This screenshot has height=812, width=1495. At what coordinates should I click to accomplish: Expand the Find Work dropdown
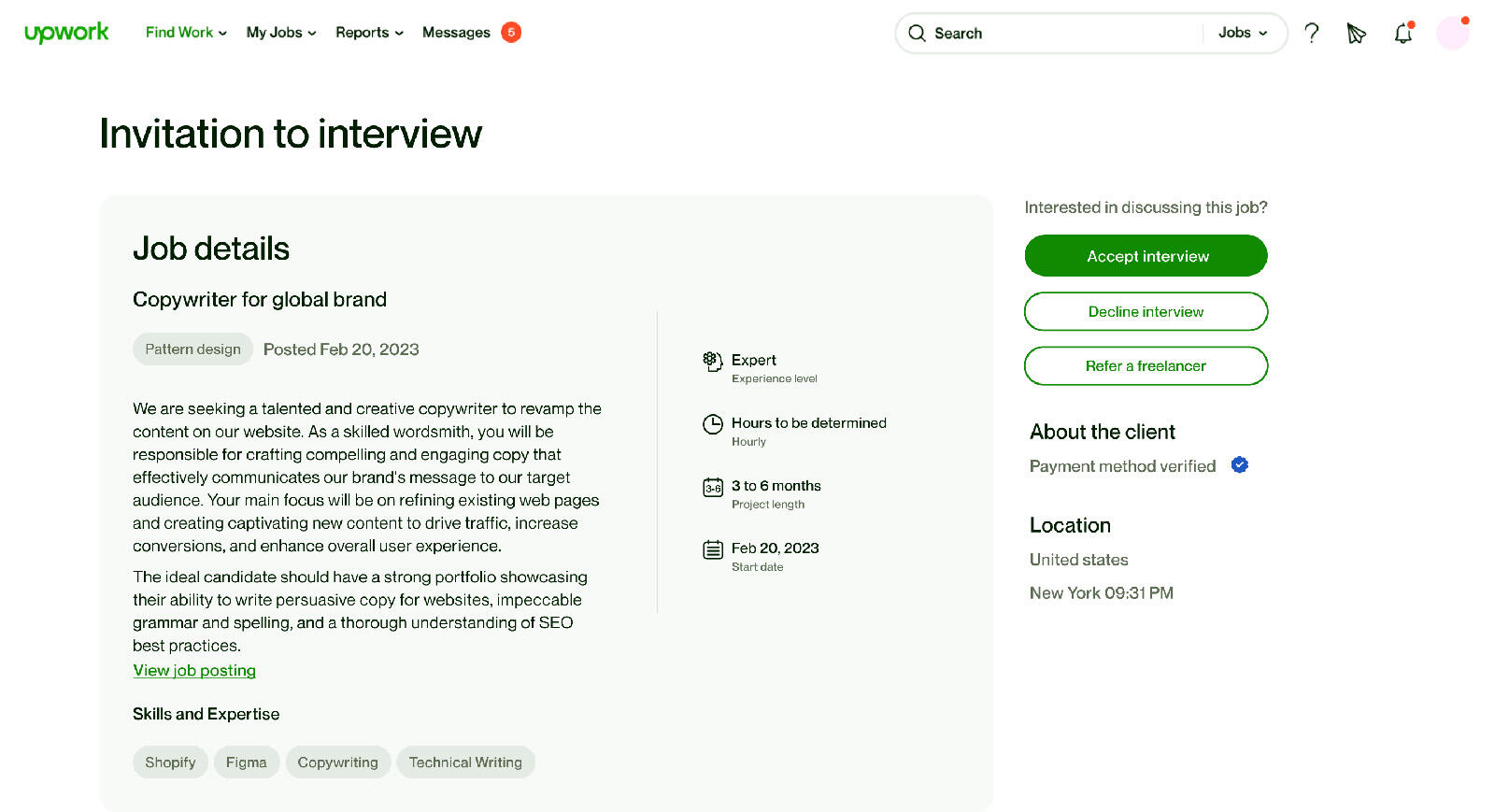coord(184,32)
